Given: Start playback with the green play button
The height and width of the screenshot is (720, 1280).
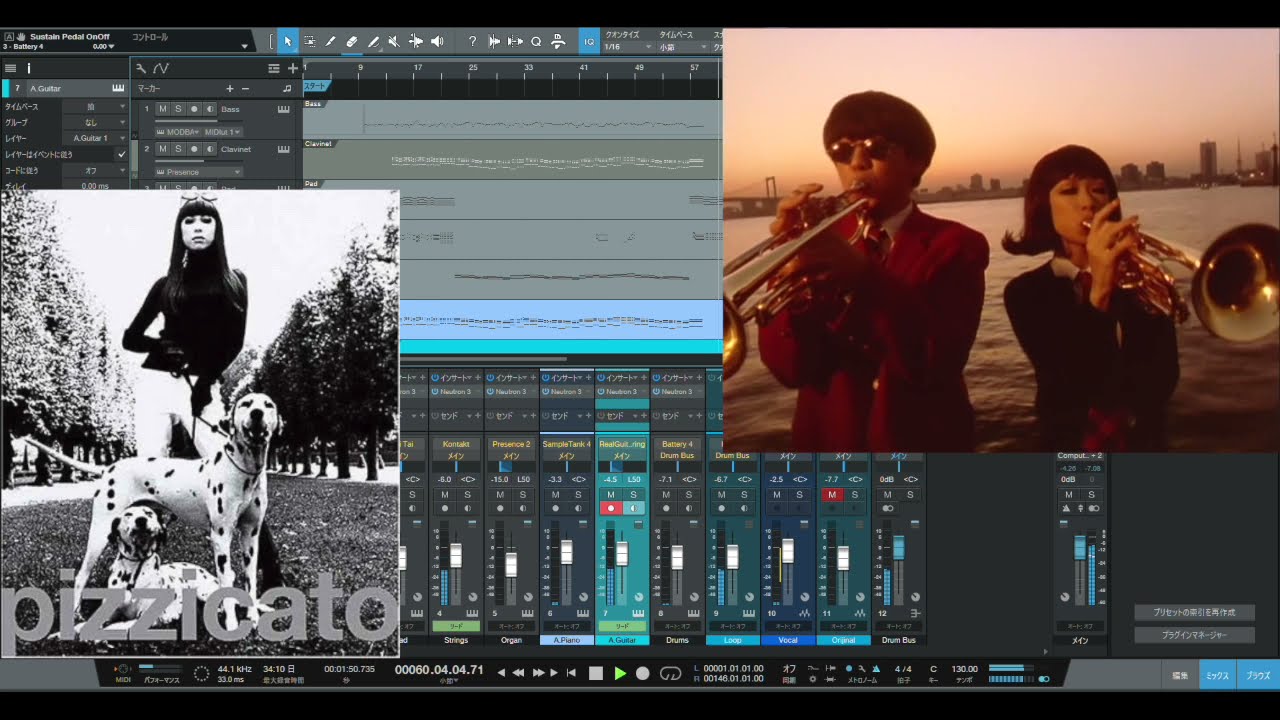Looking at the screenshot, I should [620, 674].
